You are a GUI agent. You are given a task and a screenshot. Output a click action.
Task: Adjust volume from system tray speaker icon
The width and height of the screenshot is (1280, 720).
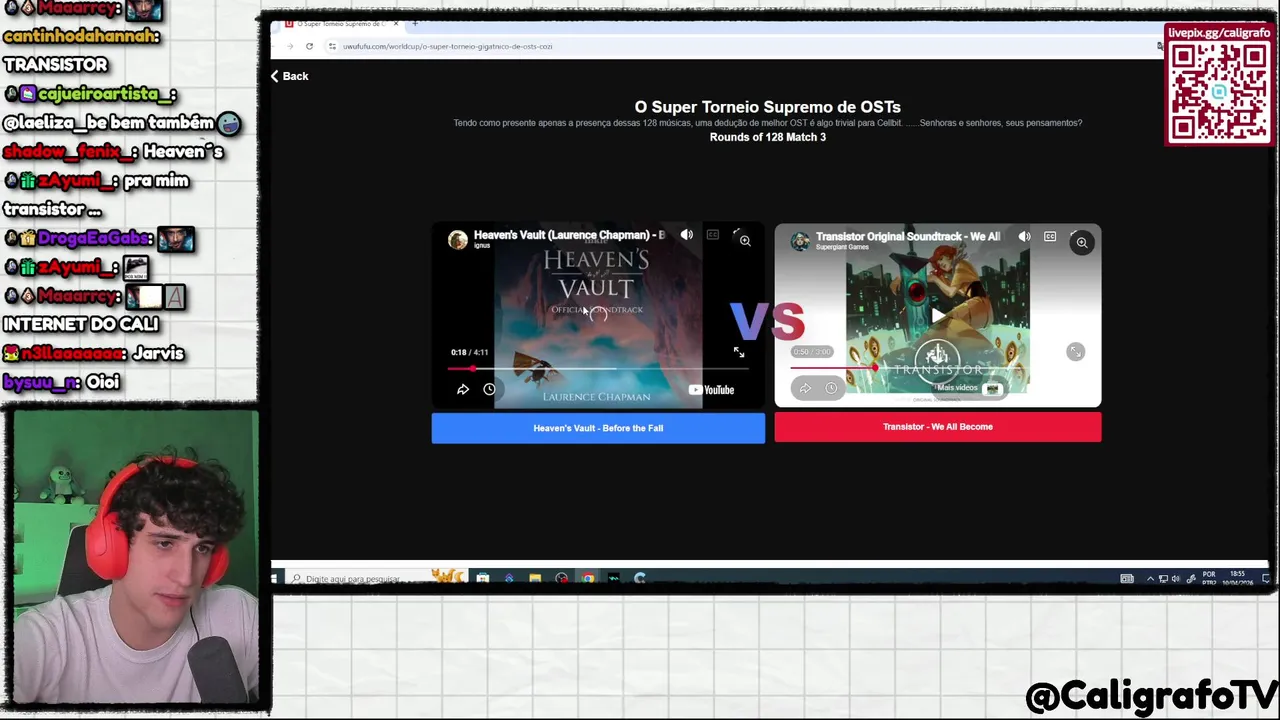click(x=1175, y=579)
